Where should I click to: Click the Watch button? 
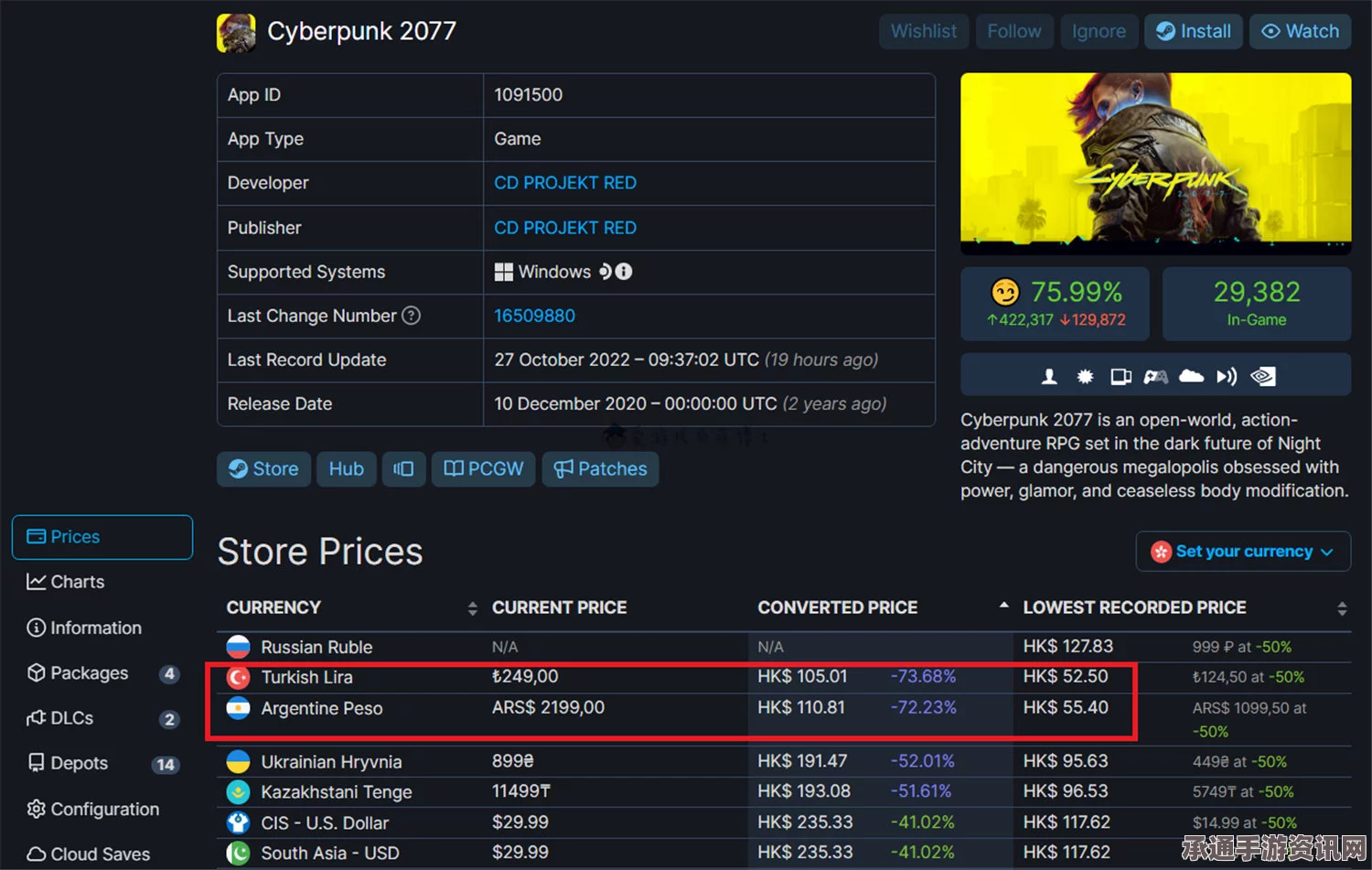(x=1300, y=31)
